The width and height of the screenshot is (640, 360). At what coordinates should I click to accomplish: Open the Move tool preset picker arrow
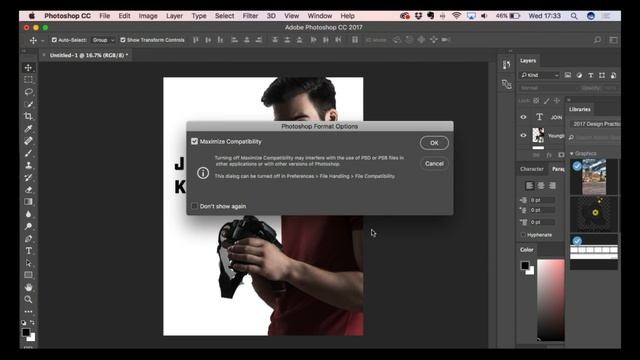point(42,40)
